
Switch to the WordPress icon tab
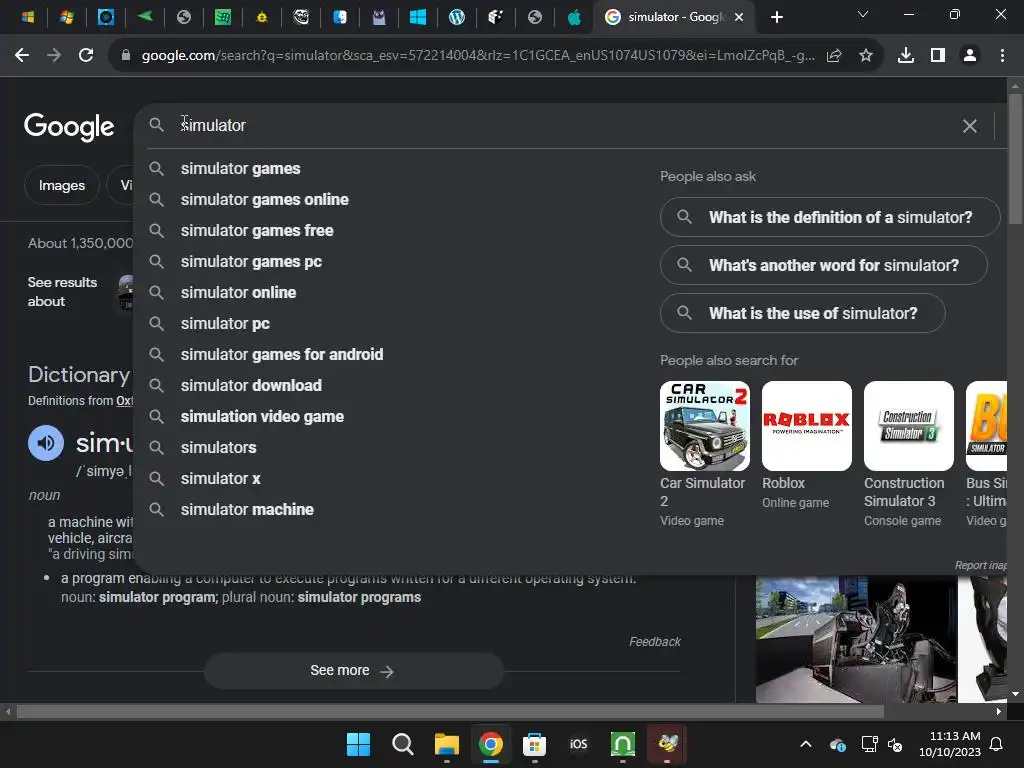tap(456, 17)
